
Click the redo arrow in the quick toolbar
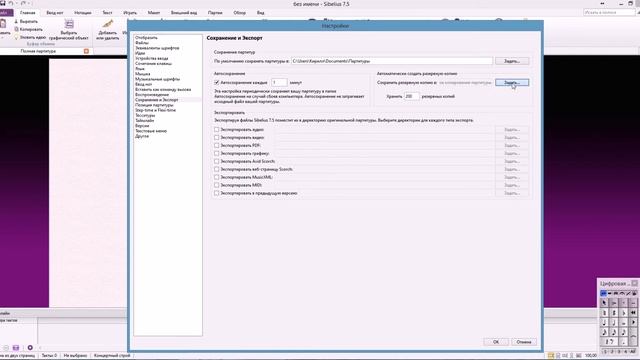(x=23, y=3)
